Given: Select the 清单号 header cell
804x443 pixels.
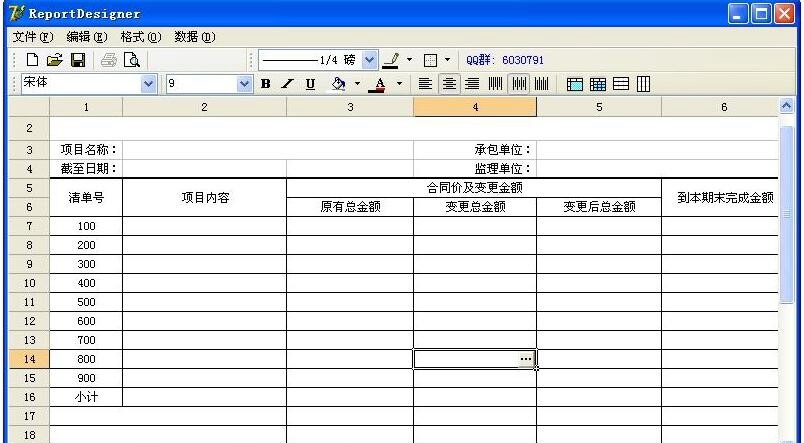Looking at the screenshot, I should 86,197.
